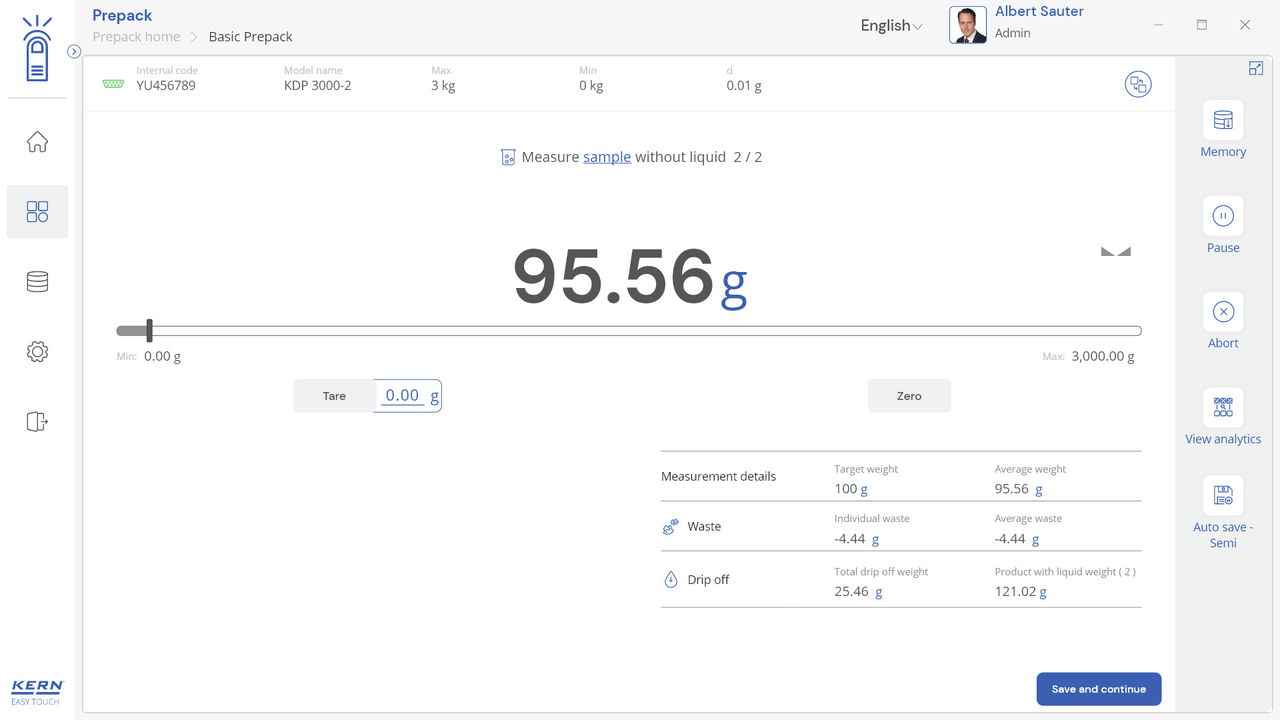Screen dimensions: 1280x720
Task: Click the weight range slider handle
Action: (149, 330)
